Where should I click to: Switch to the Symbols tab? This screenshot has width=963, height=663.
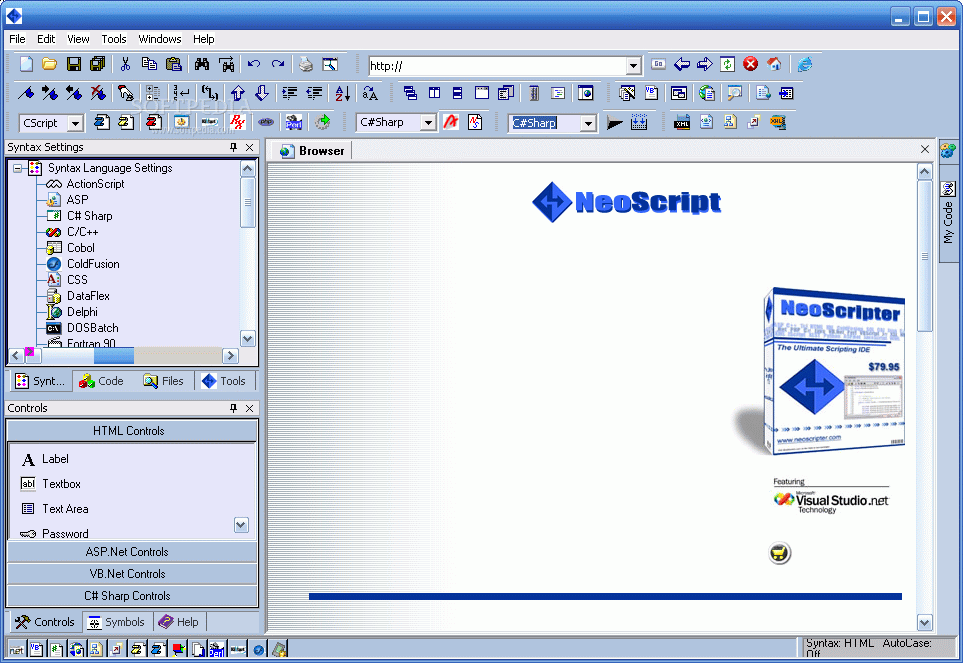pos(117,622)
